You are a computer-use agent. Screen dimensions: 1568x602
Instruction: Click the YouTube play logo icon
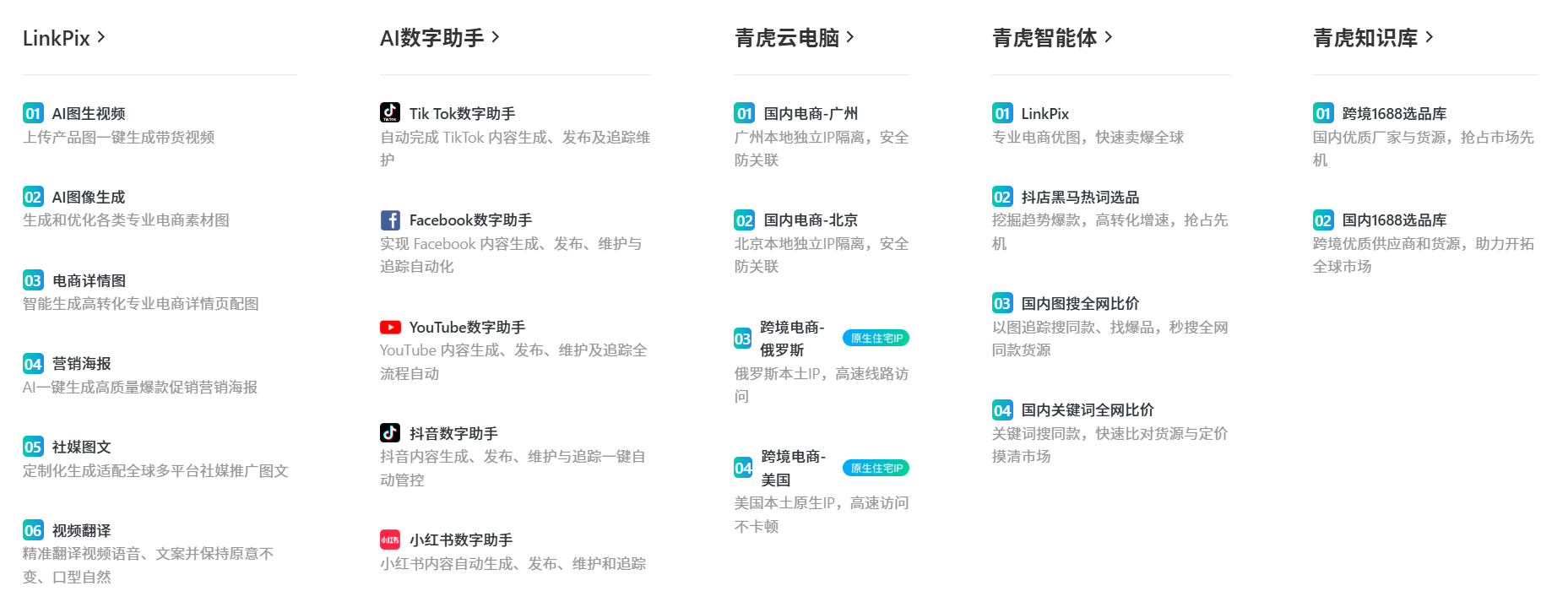click(389, 327)
